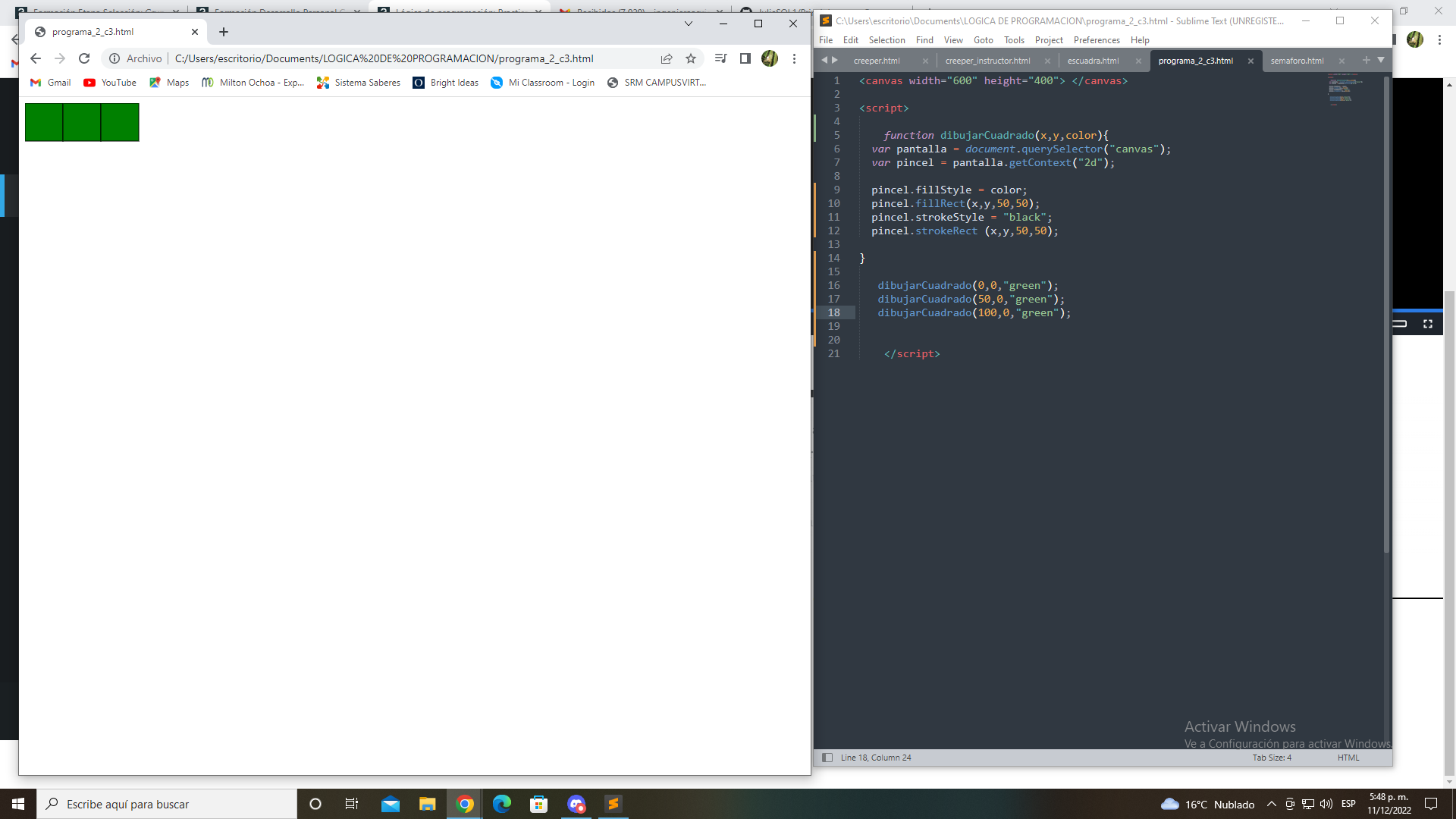Open Mail app from taskbar
Viewport: 1456px width, 819px height.
[391, 804]
